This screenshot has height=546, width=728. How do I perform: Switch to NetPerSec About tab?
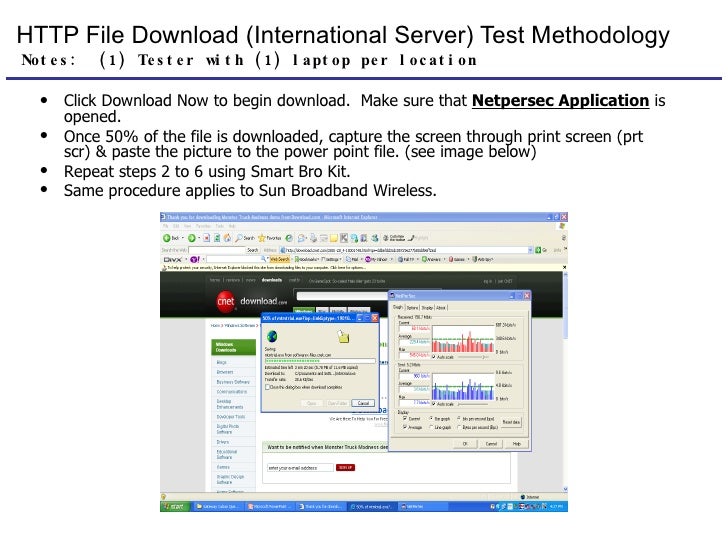click(441, 307)
